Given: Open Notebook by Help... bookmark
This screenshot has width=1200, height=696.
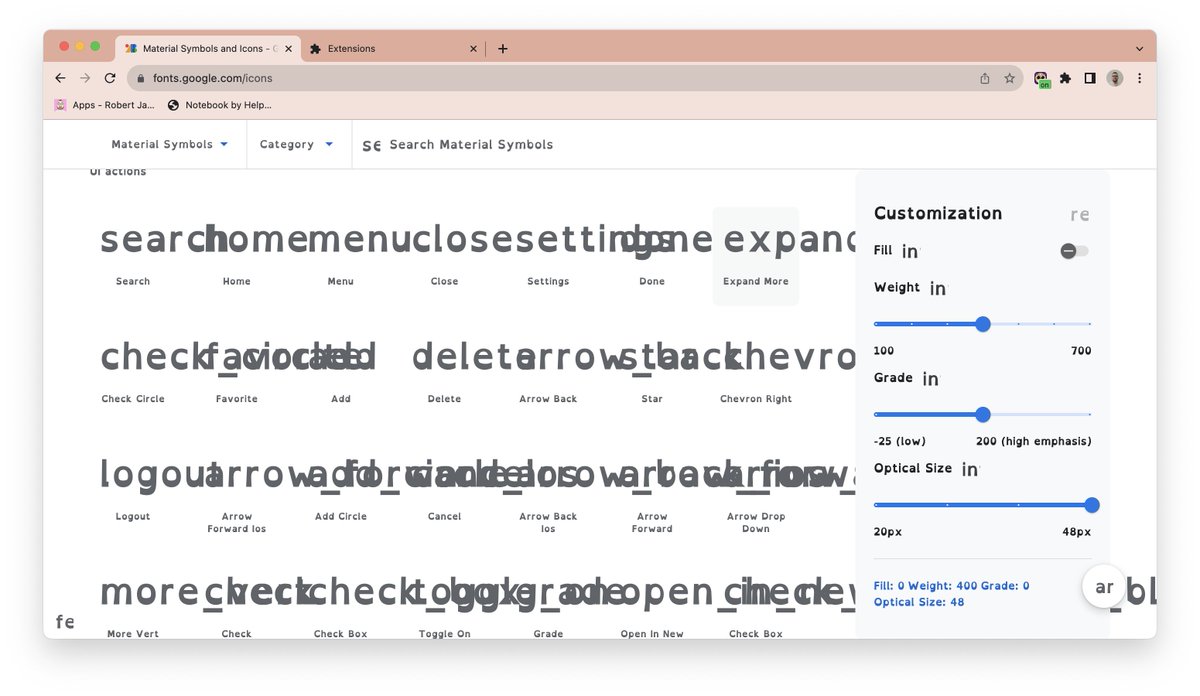Looking at the screenshot, I should [219, 104].
